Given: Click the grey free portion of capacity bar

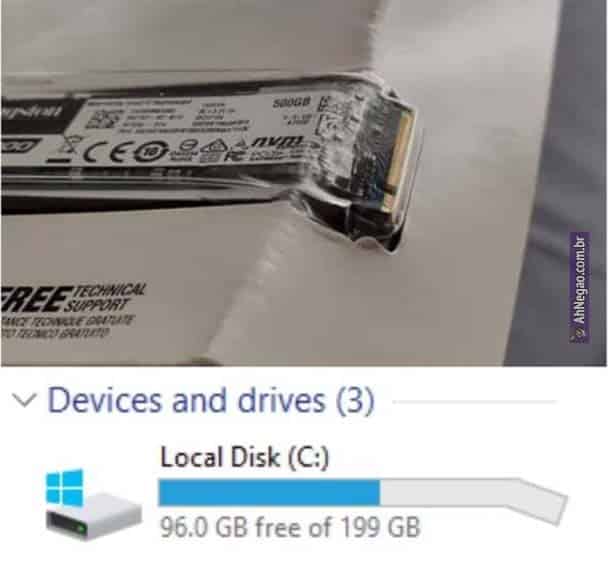Looking at the screenshot, I should (450, 493).
